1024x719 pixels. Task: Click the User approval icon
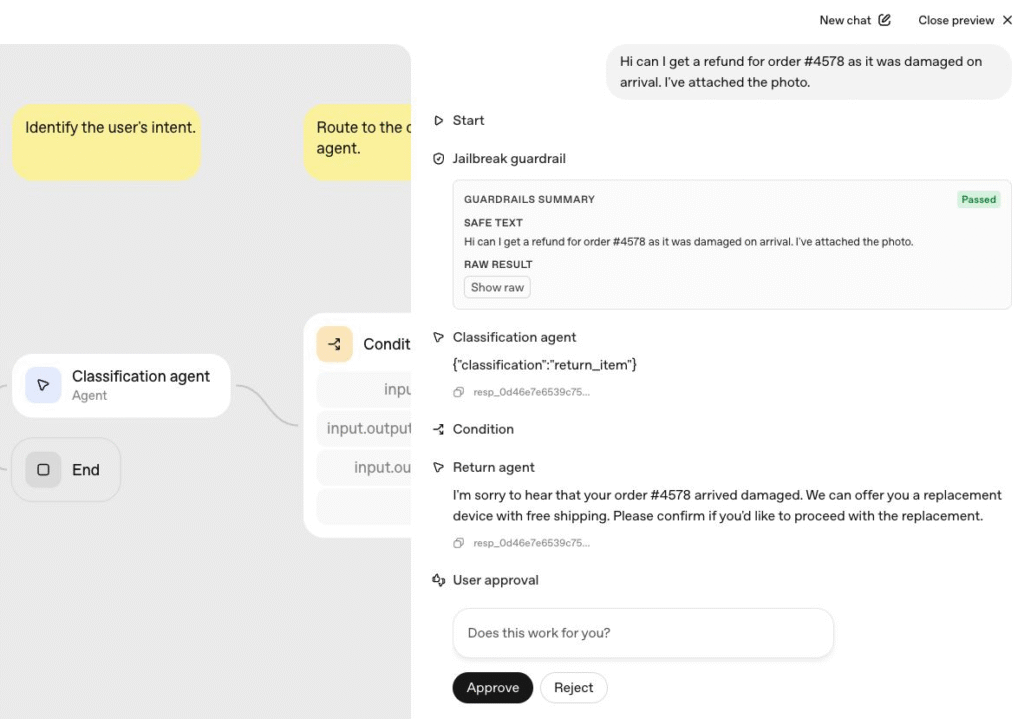click(x=438, y=580)
